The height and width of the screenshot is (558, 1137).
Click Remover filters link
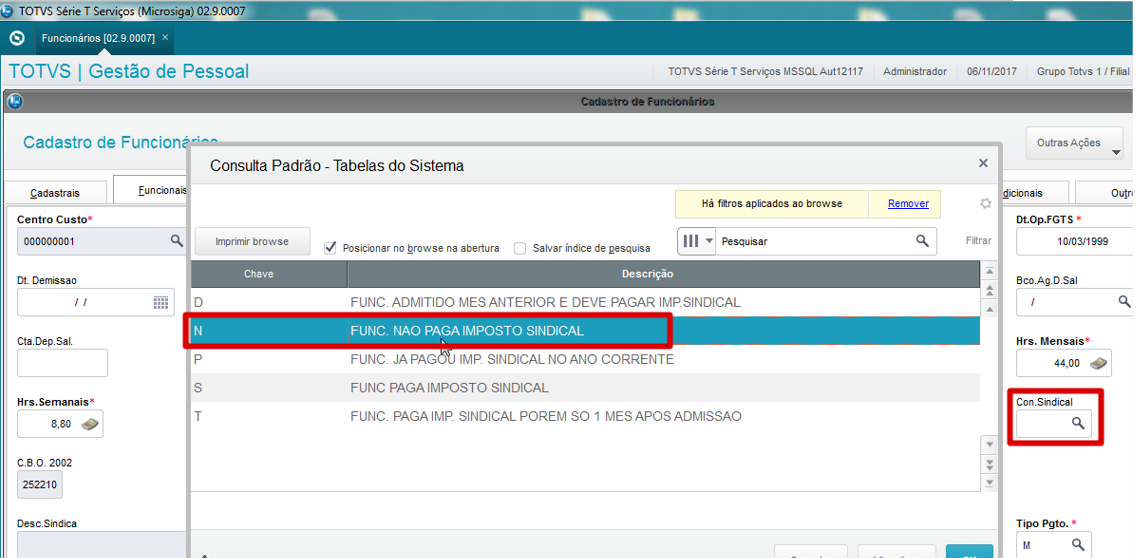[x=908, y=204]
